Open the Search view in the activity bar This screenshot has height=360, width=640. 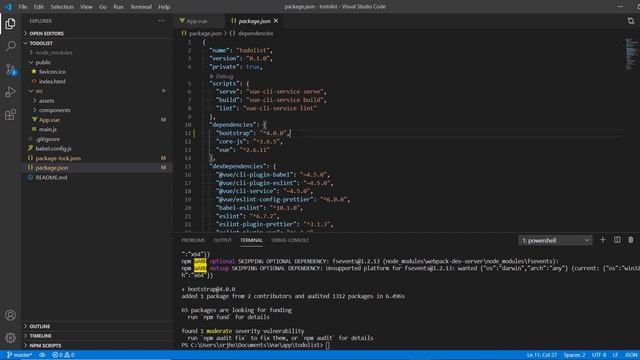(10, 46)
